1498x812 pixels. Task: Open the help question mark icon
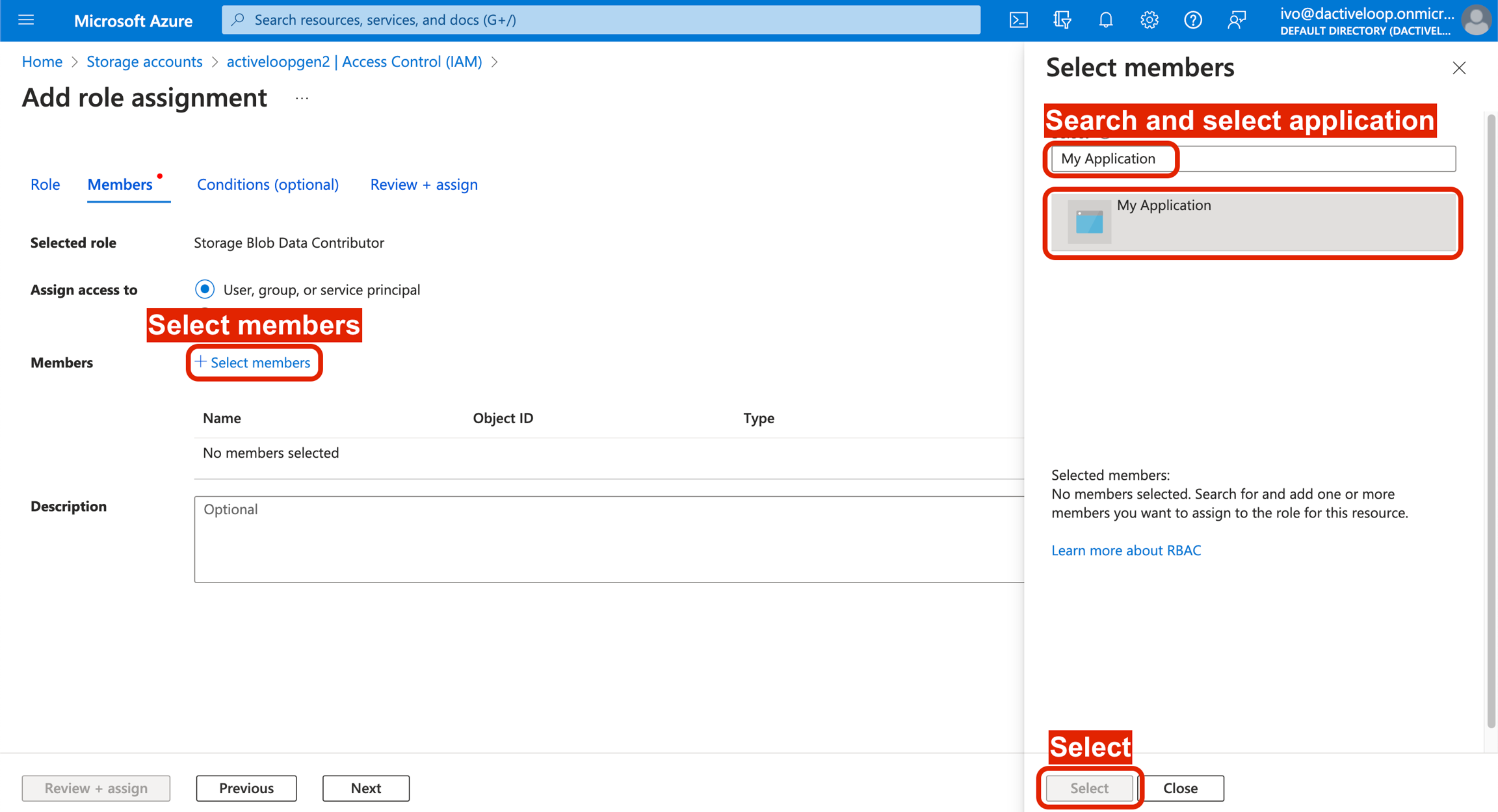coord(1192,20)
